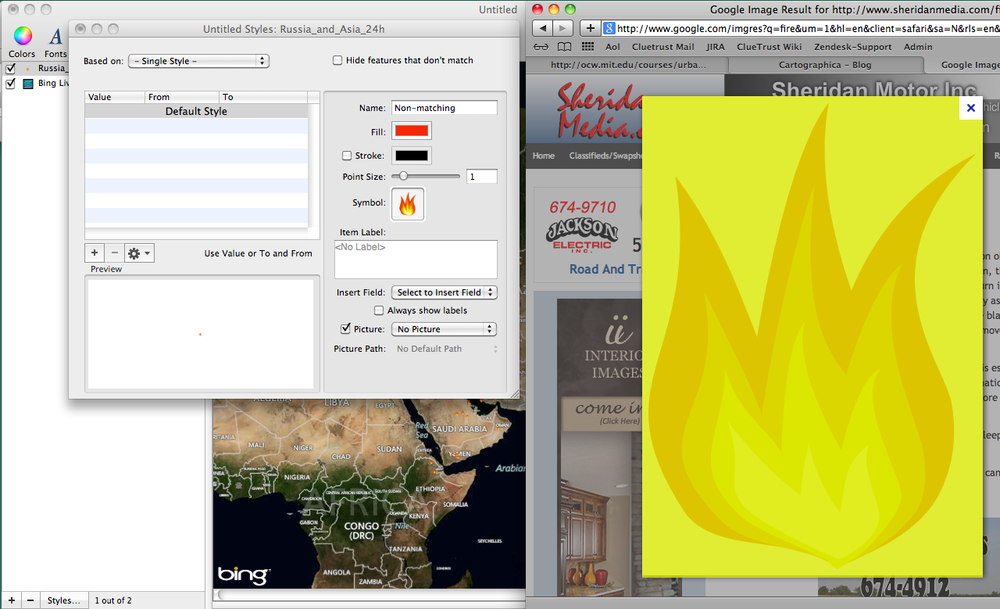Open the 'Select to Insert Field' dropdown
This screenshot has width=1000, height=609.
[444, 292]
